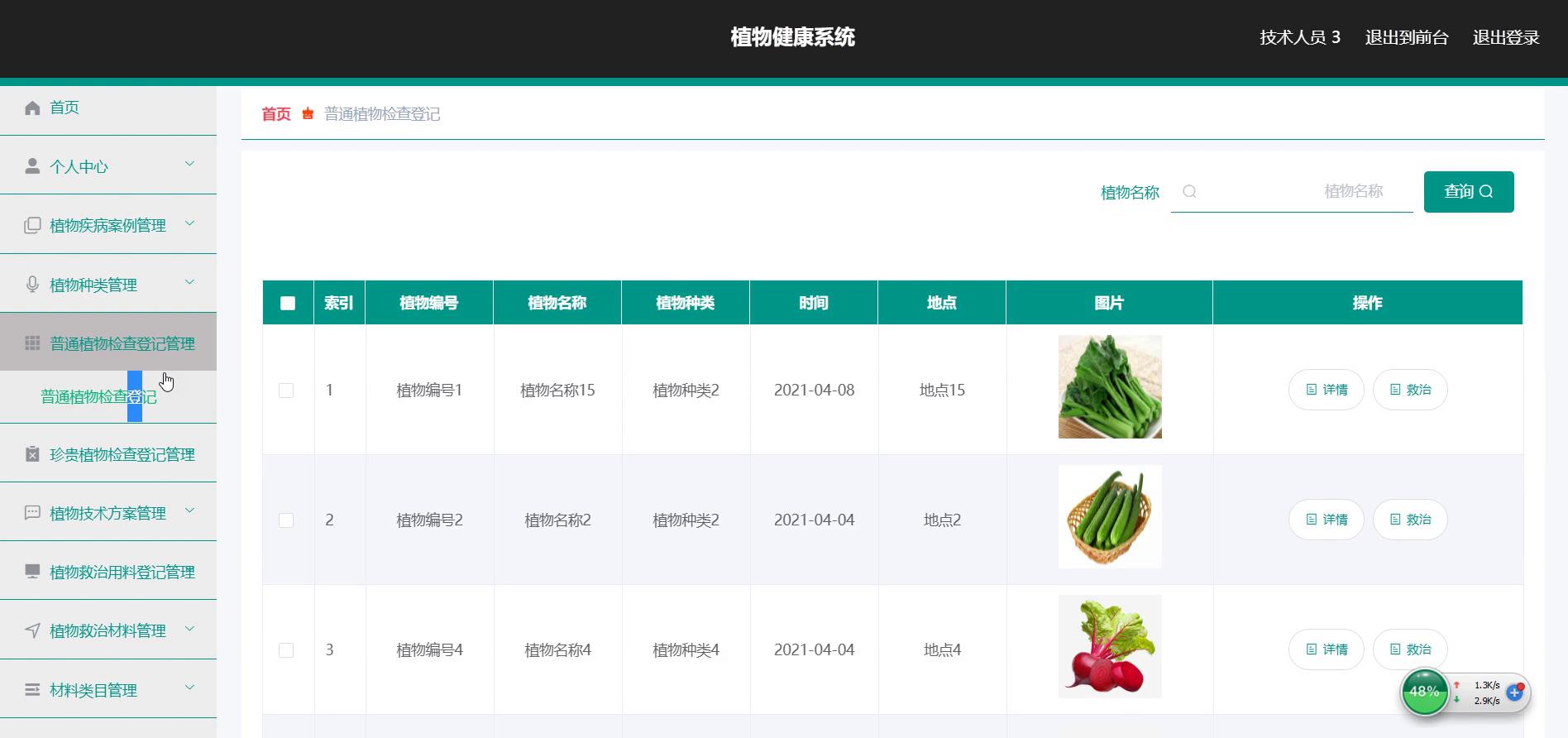Image resolution: width=1568 pixels, height=738 pixels.
Task: Toggle the select-all checkbox in table header
Action: (x=288, y=303)
